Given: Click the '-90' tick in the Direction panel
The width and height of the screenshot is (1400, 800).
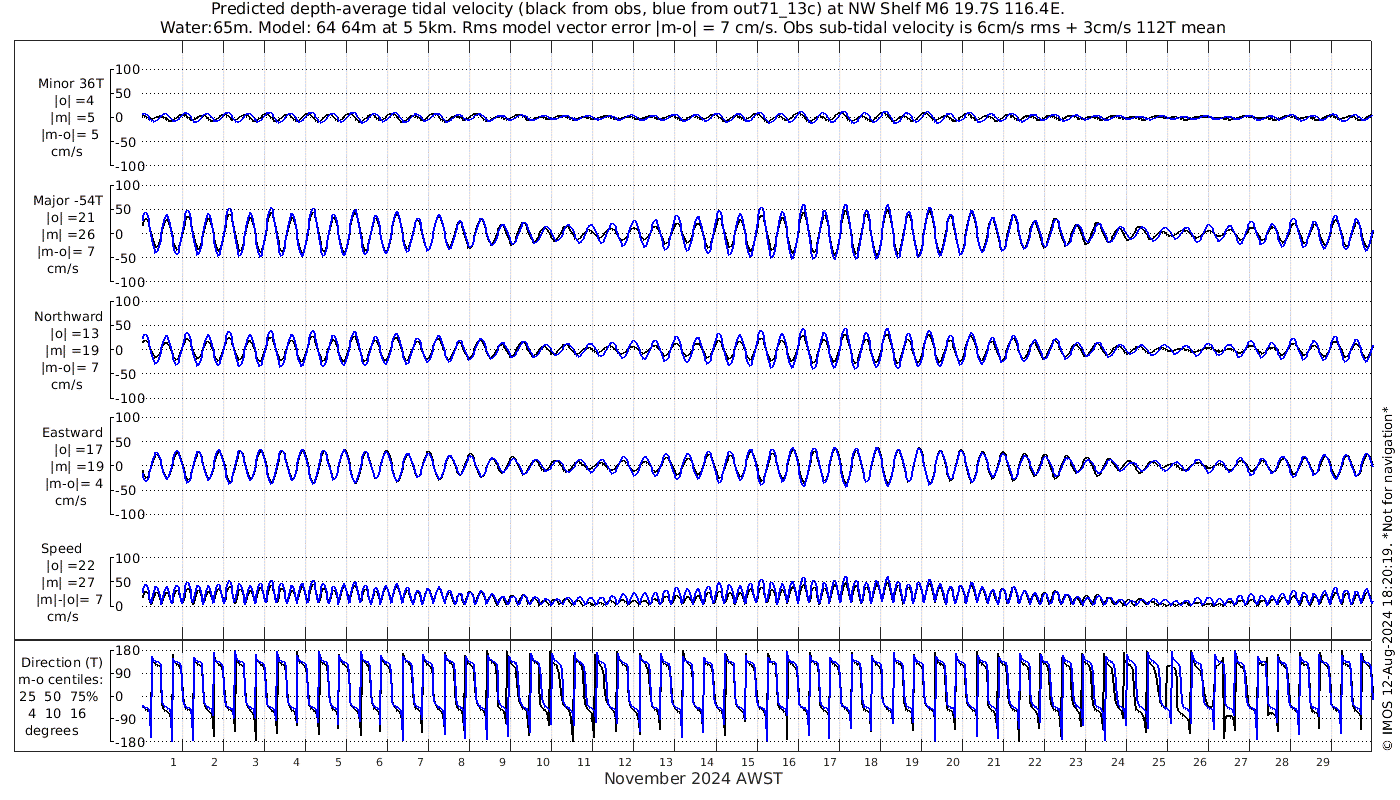Looking at the screenshot, I should click(x=125, y=720).
